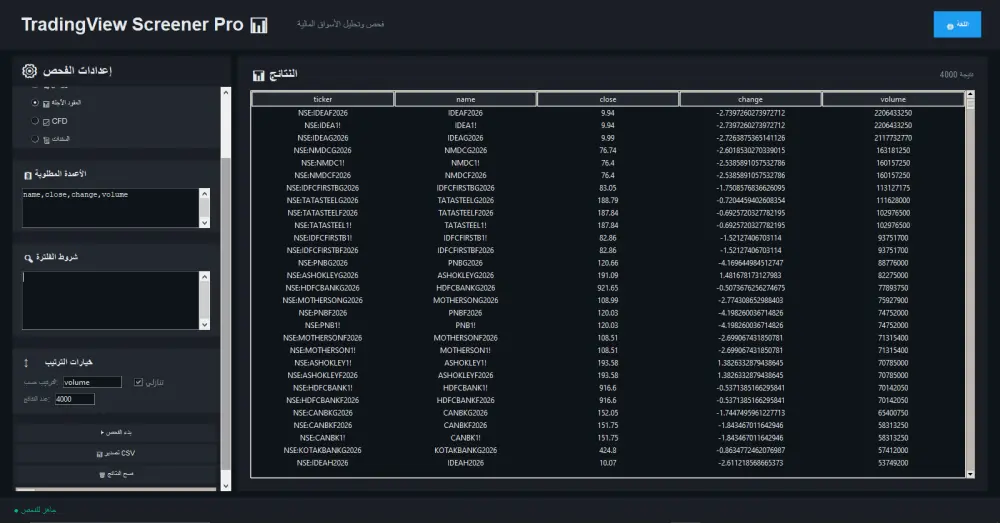Click the futures contracts icon in market list
The image size is (1000, 523).
46,103
